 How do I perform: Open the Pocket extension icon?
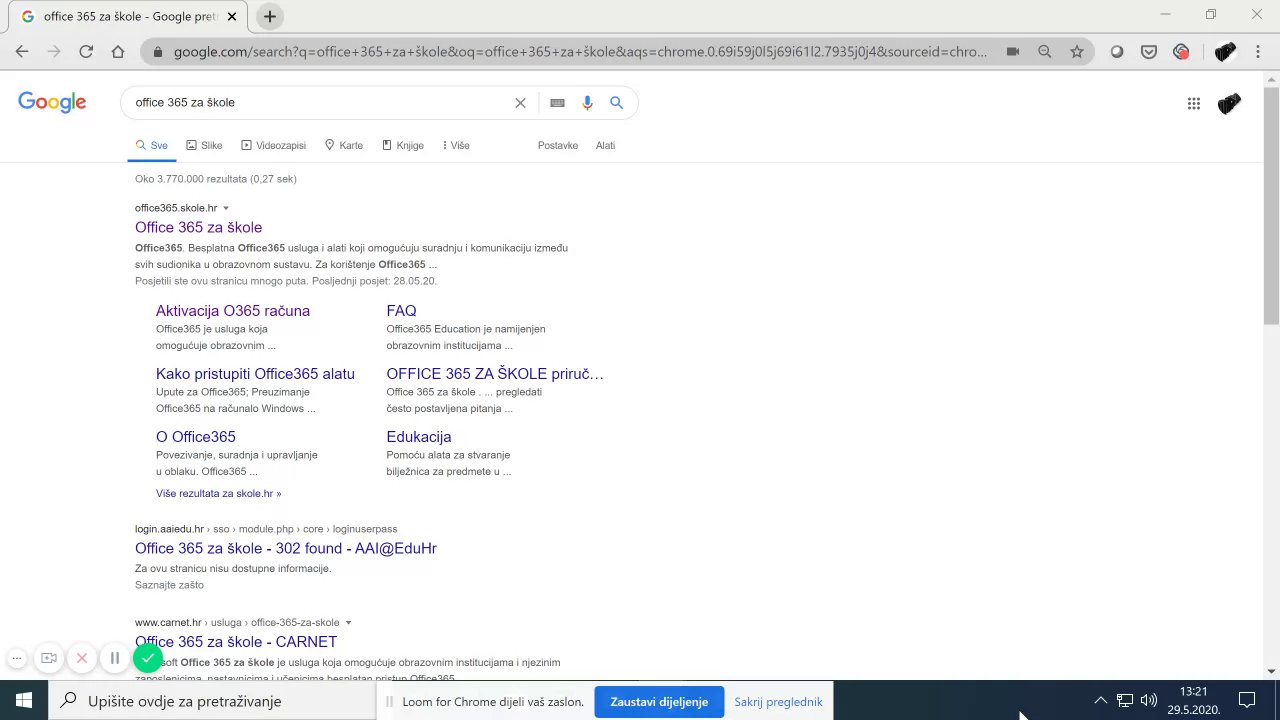[1149, 52]
